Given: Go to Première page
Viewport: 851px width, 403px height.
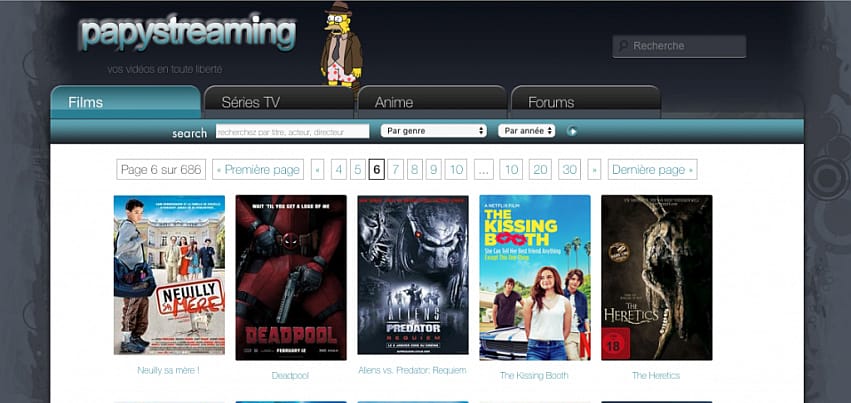Looking at the screenshot, I should (x=258, y=170).
